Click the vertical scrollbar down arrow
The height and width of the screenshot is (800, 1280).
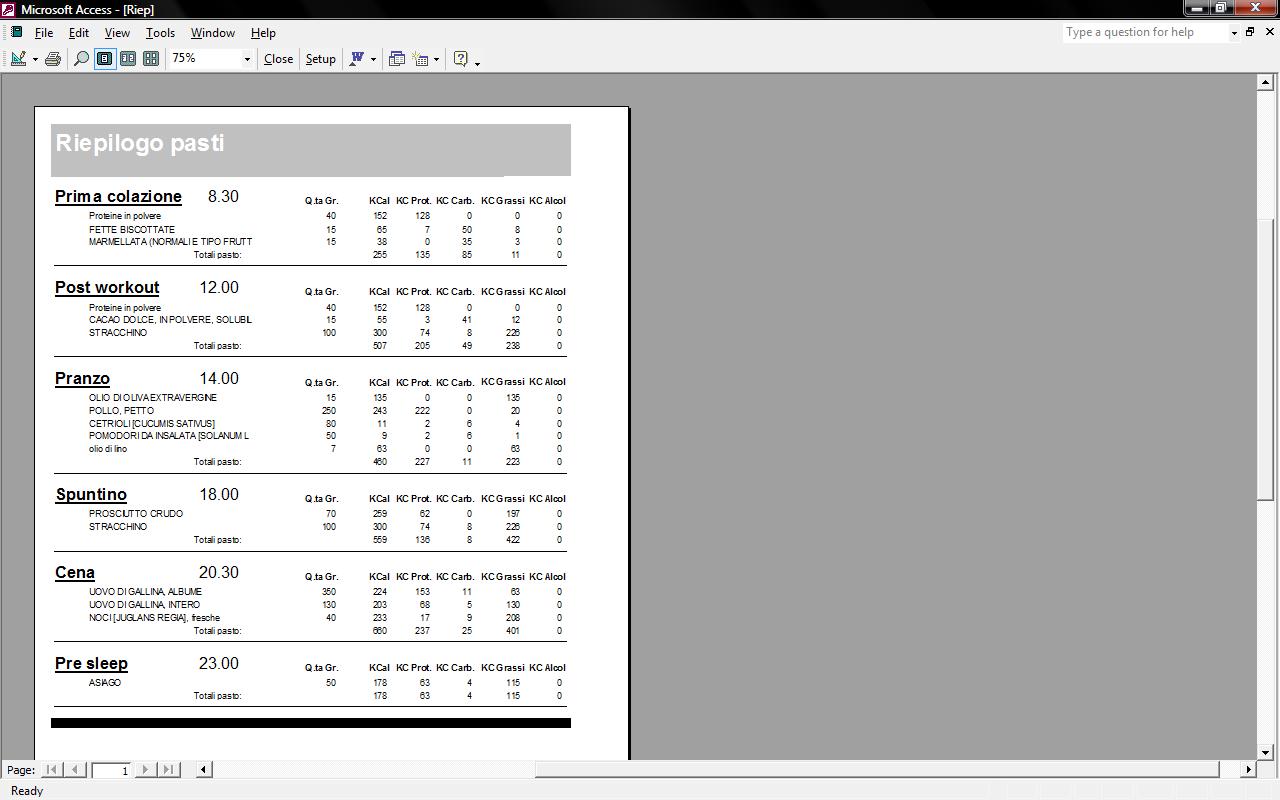[x=1264, y=752]
